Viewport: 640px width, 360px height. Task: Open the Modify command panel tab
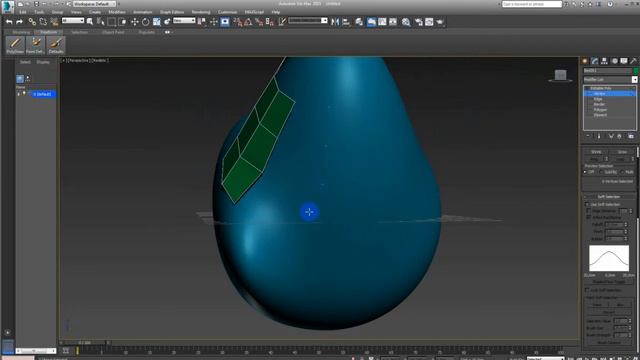[x=595, y=61]
